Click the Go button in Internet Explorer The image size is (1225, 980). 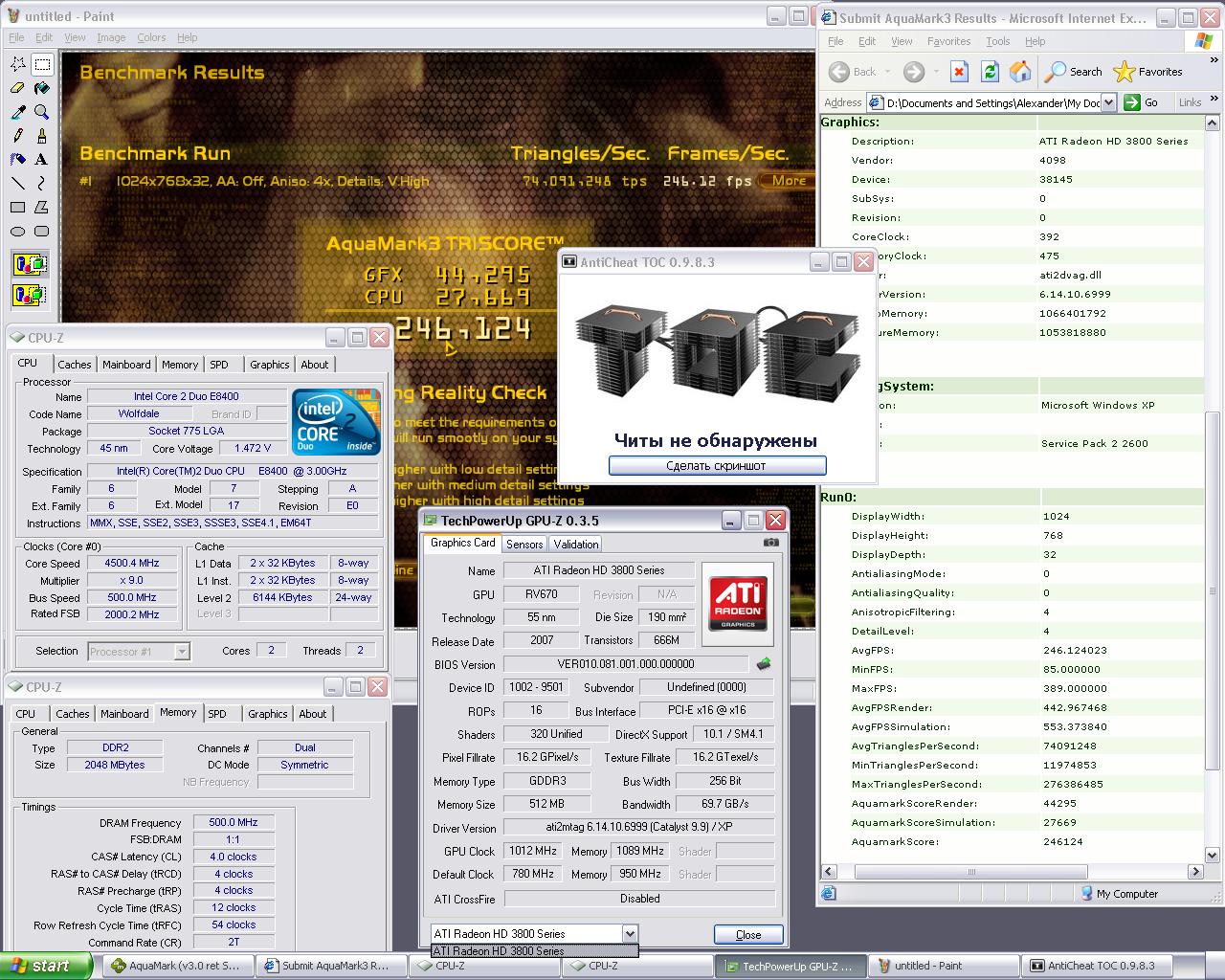(1142, 102)
